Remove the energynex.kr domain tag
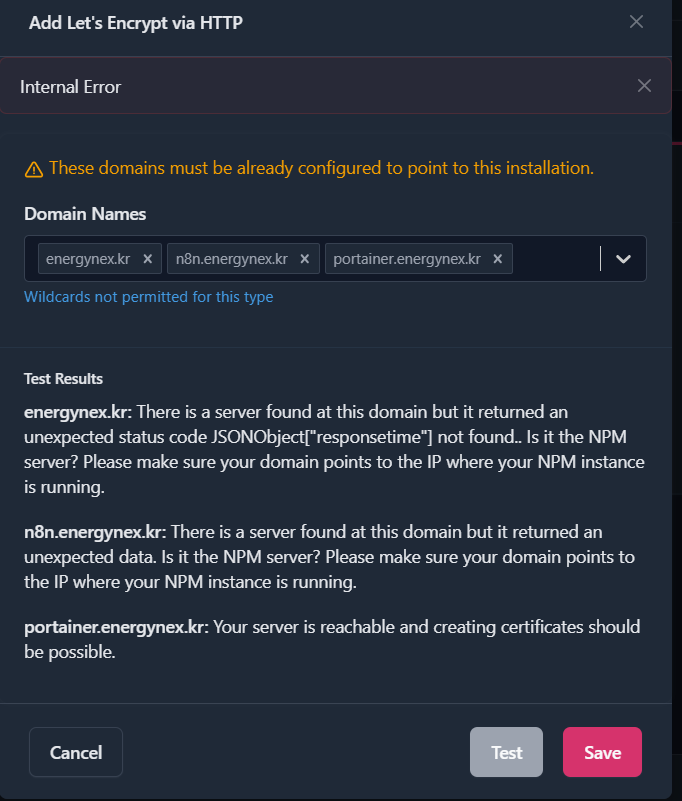This screenshot has width=682, height=801. click(147, 259)
